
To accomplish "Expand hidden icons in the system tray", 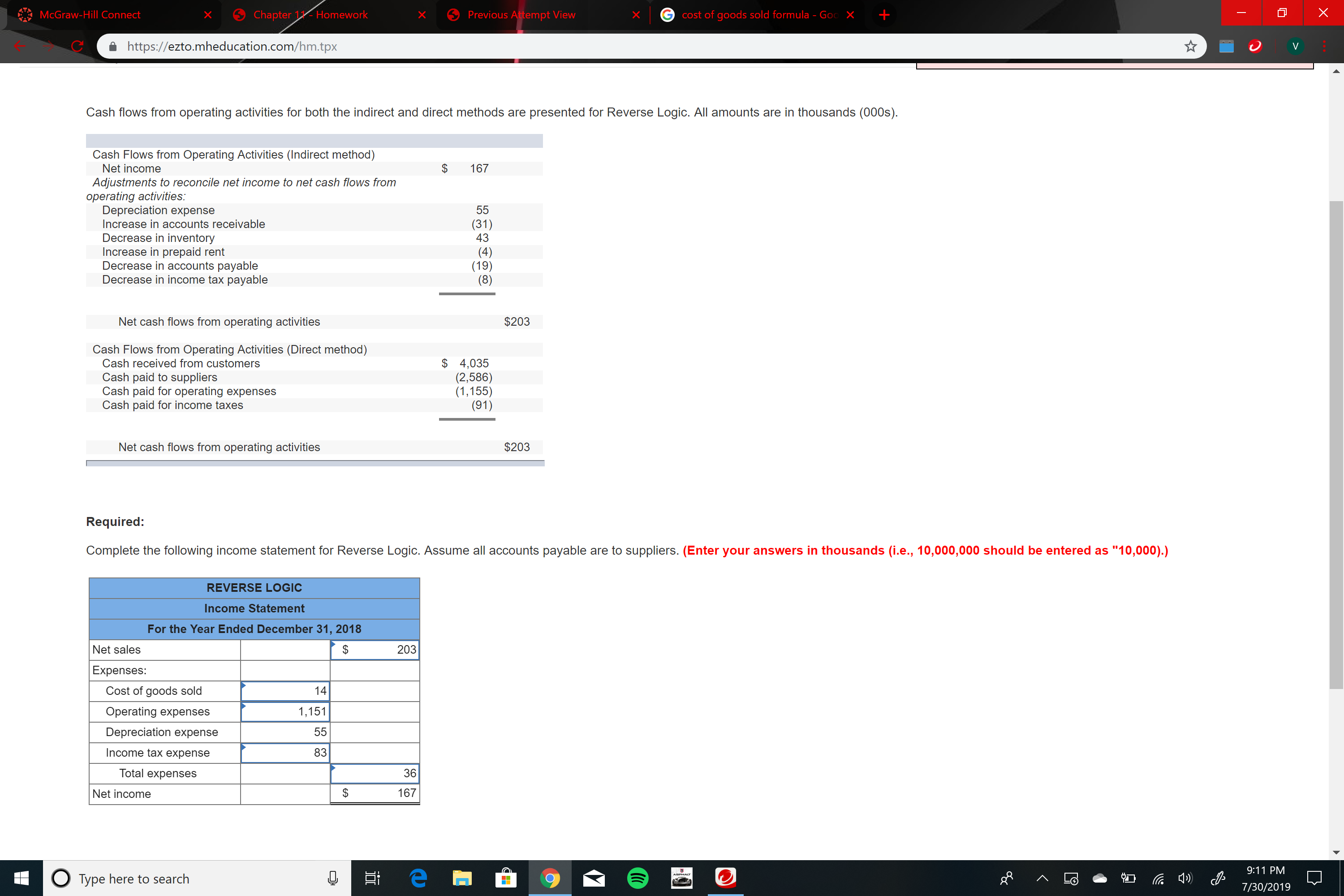I will [x=1042, y=878].
